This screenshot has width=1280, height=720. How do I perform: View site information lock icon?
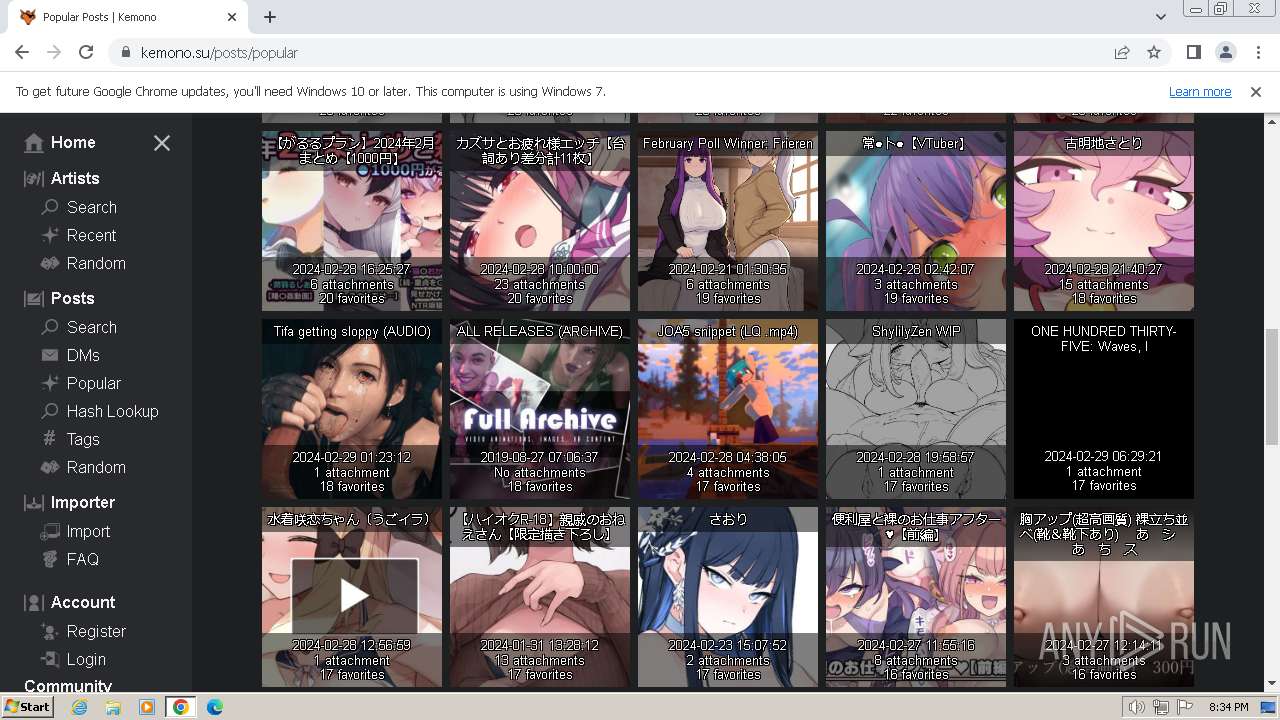point(126,52)
